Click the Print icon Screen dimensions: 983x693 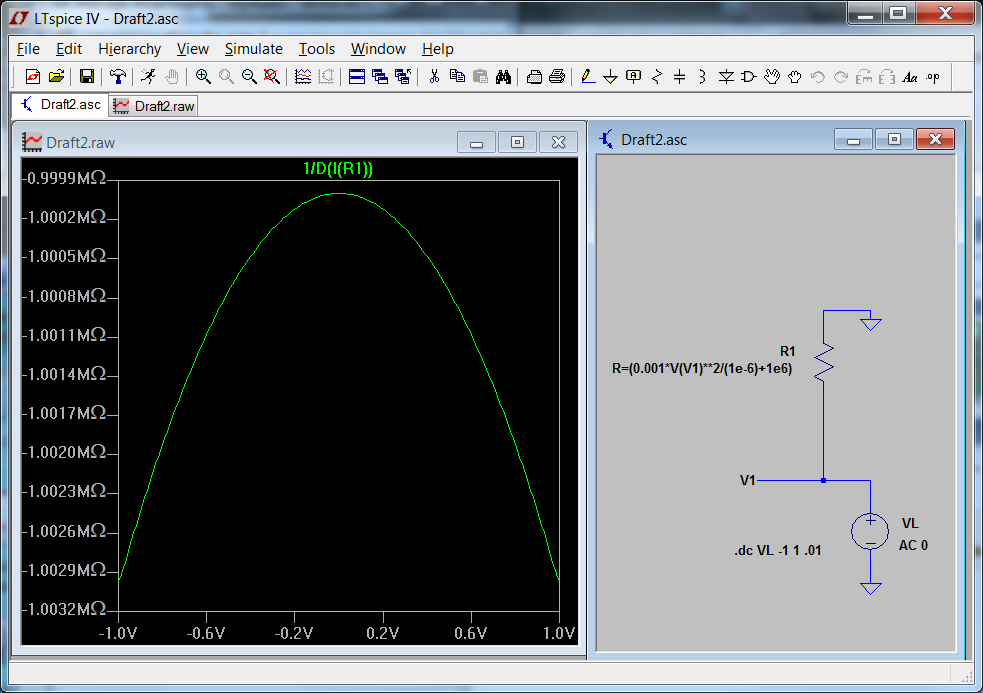557,77
